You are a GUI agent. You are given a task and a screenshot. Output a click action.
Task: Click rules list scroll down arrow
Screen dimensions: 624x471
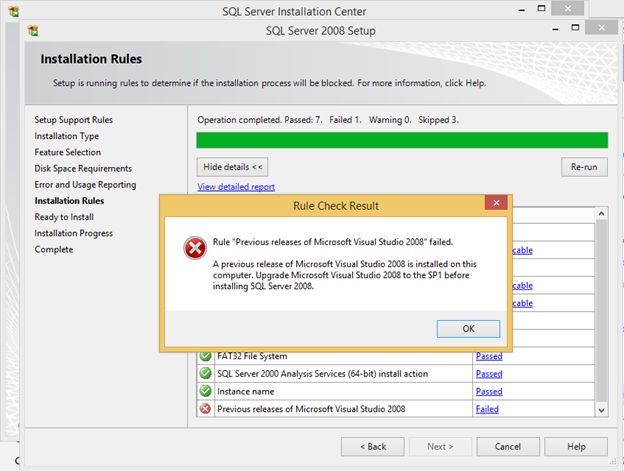(601, 410)
